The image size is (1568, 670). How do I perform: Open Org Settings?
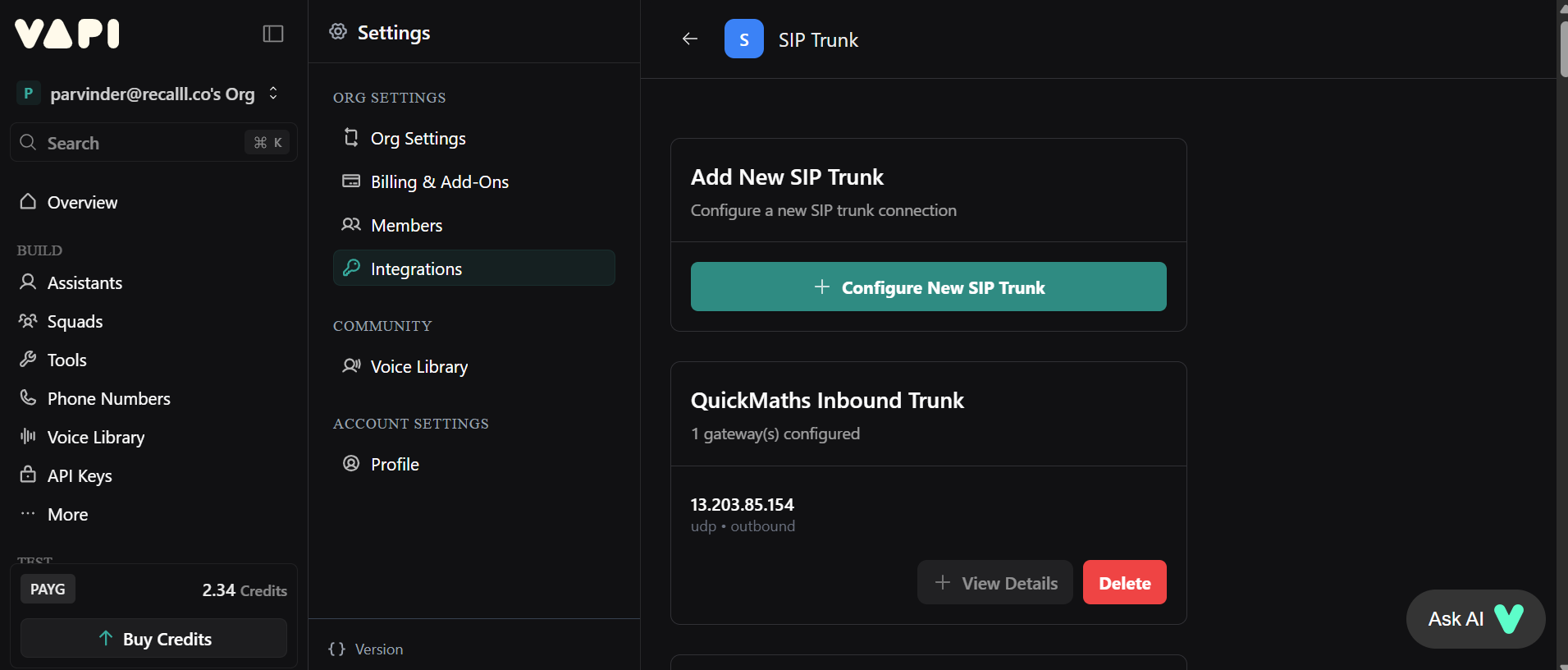pyautogui.click(x=473, y=138)
